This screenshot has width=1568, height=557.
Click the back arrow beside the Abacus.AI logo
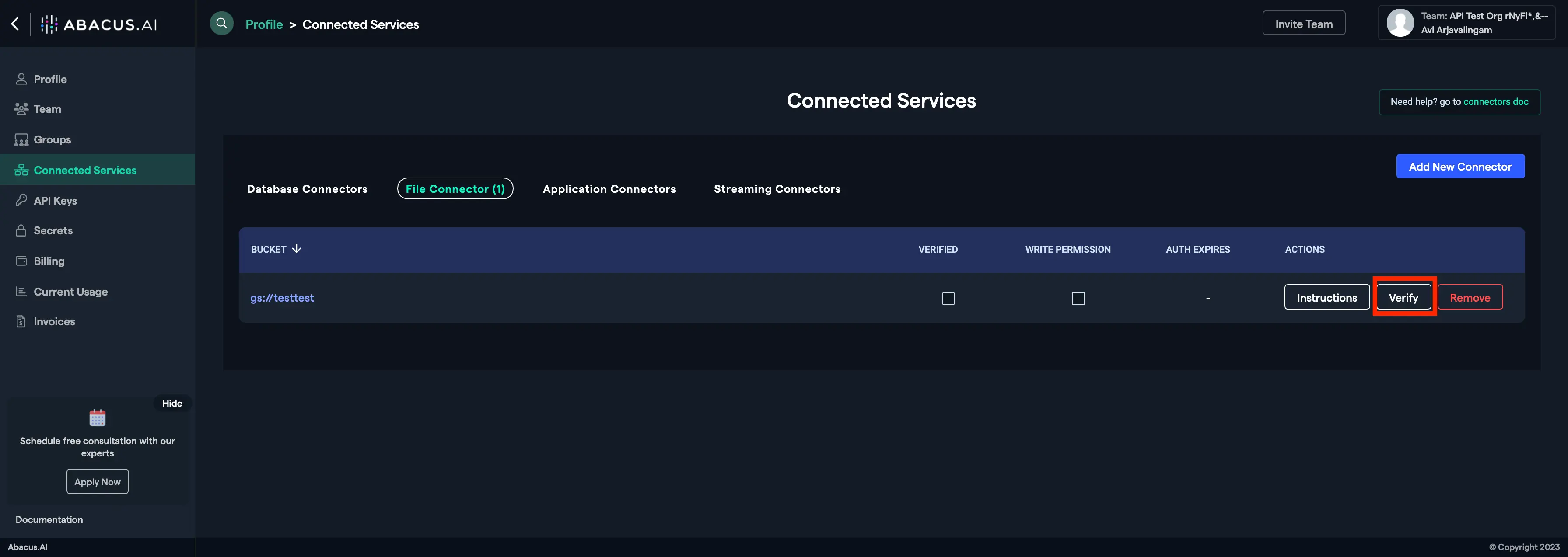pyautogui.click(x=15, y=24)
